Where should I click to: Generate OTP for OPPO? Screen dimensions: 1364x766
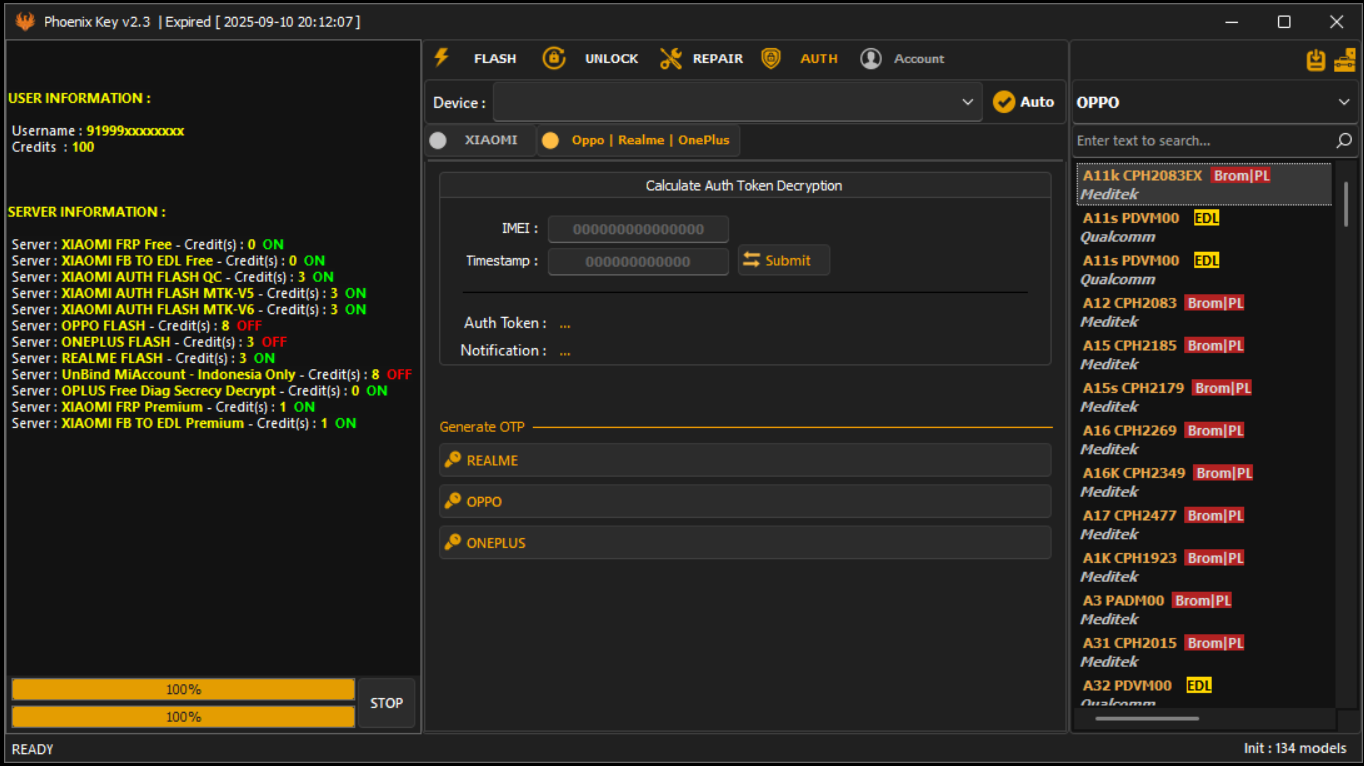[745, 501]
